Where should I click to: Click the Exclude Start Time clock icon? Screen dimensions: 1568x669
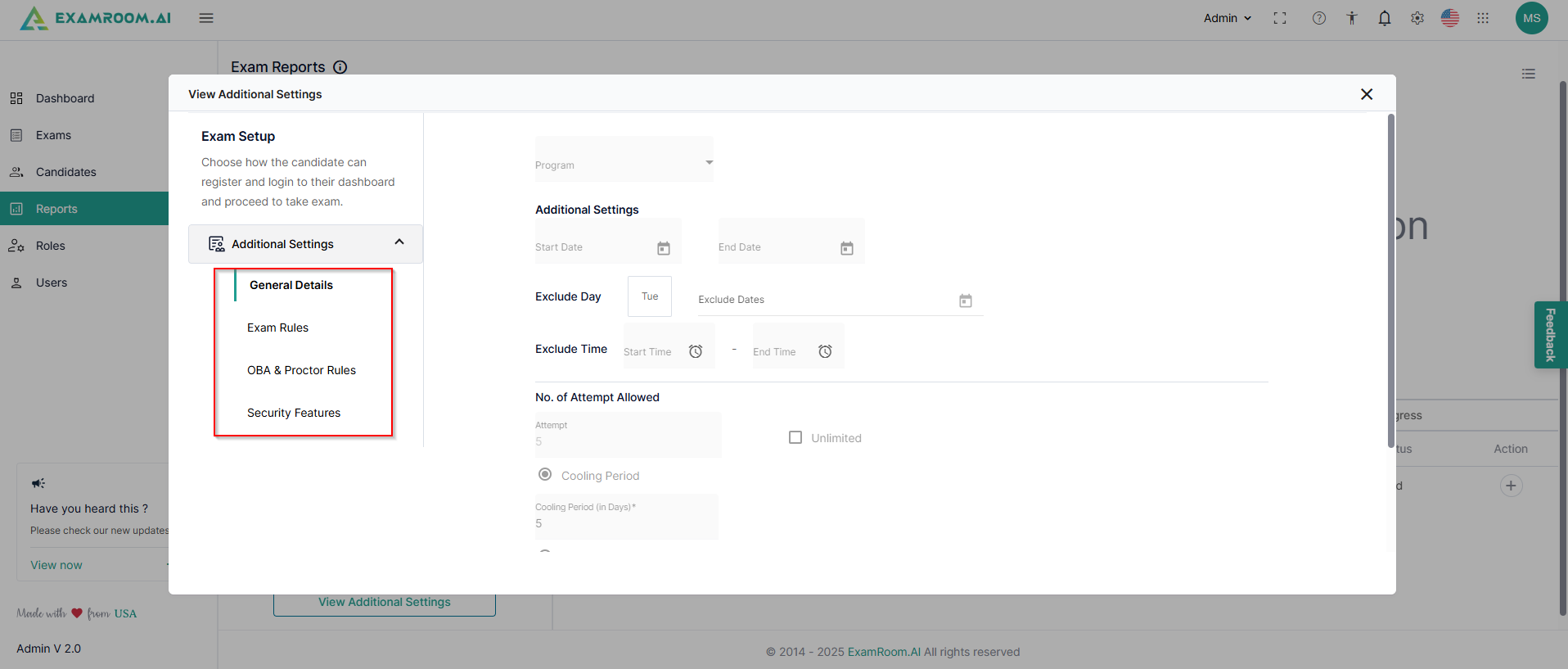(x=696, y=351)
